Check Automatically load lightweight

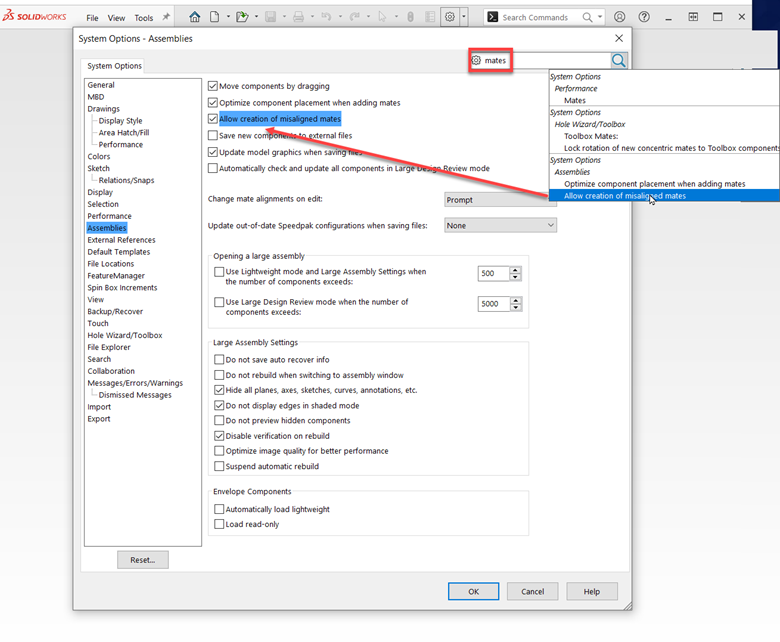tap(219, 509)
